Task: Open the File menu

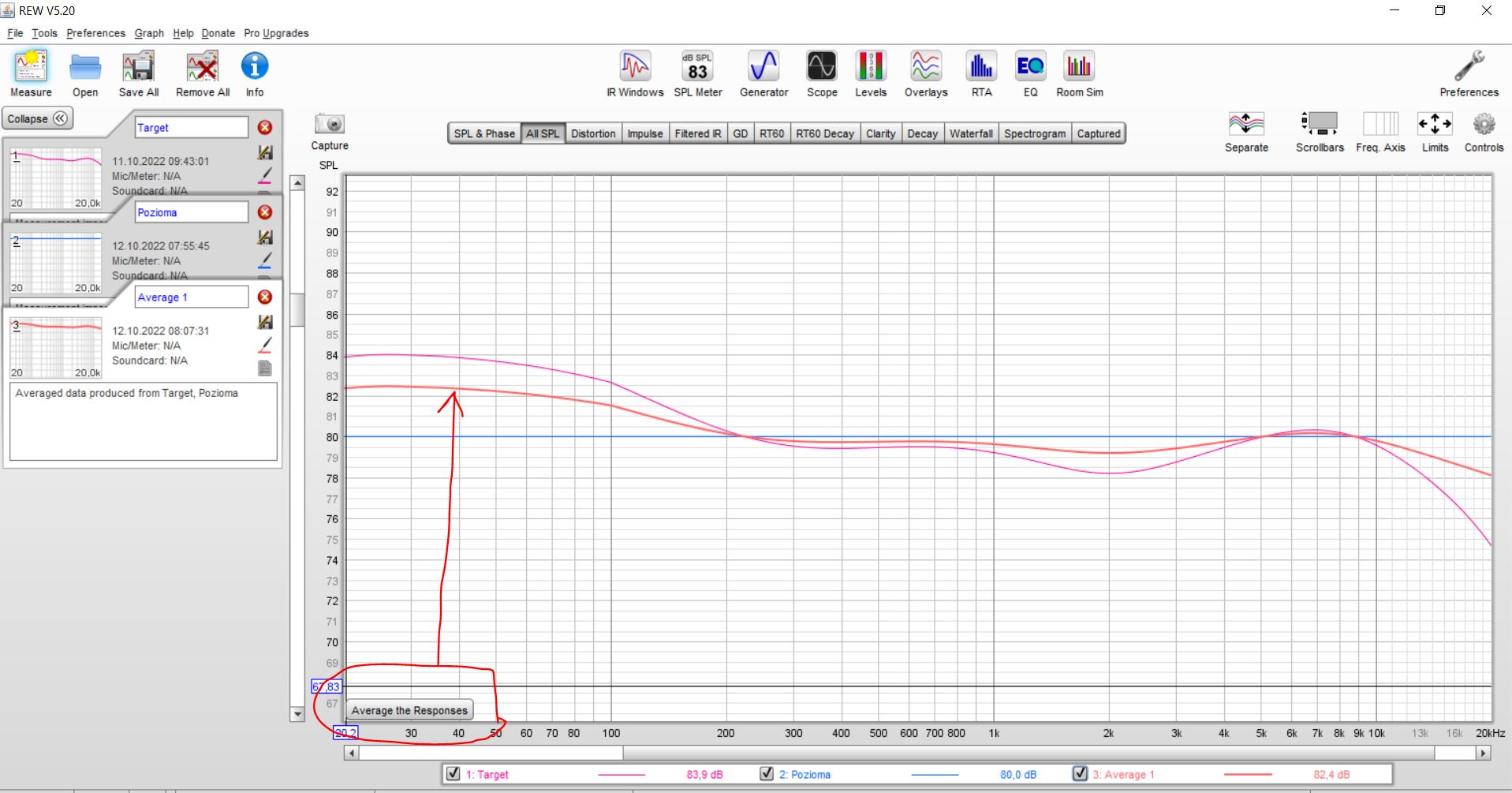Action: [15, 33]
